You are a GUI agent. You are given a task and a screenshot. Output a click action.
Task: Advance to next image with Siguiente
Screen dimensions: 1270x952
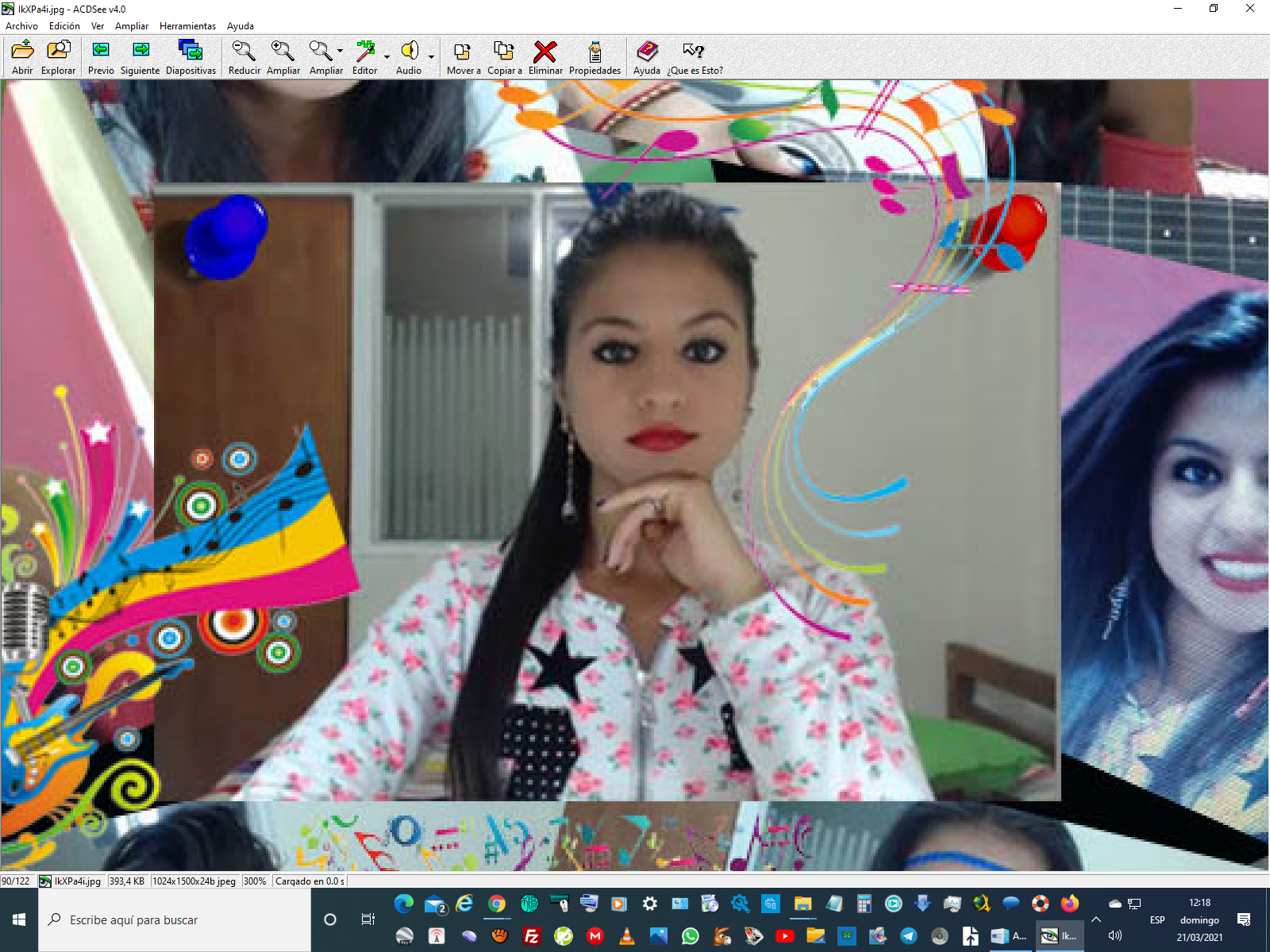pyautogui.click(x=140, y=52)
